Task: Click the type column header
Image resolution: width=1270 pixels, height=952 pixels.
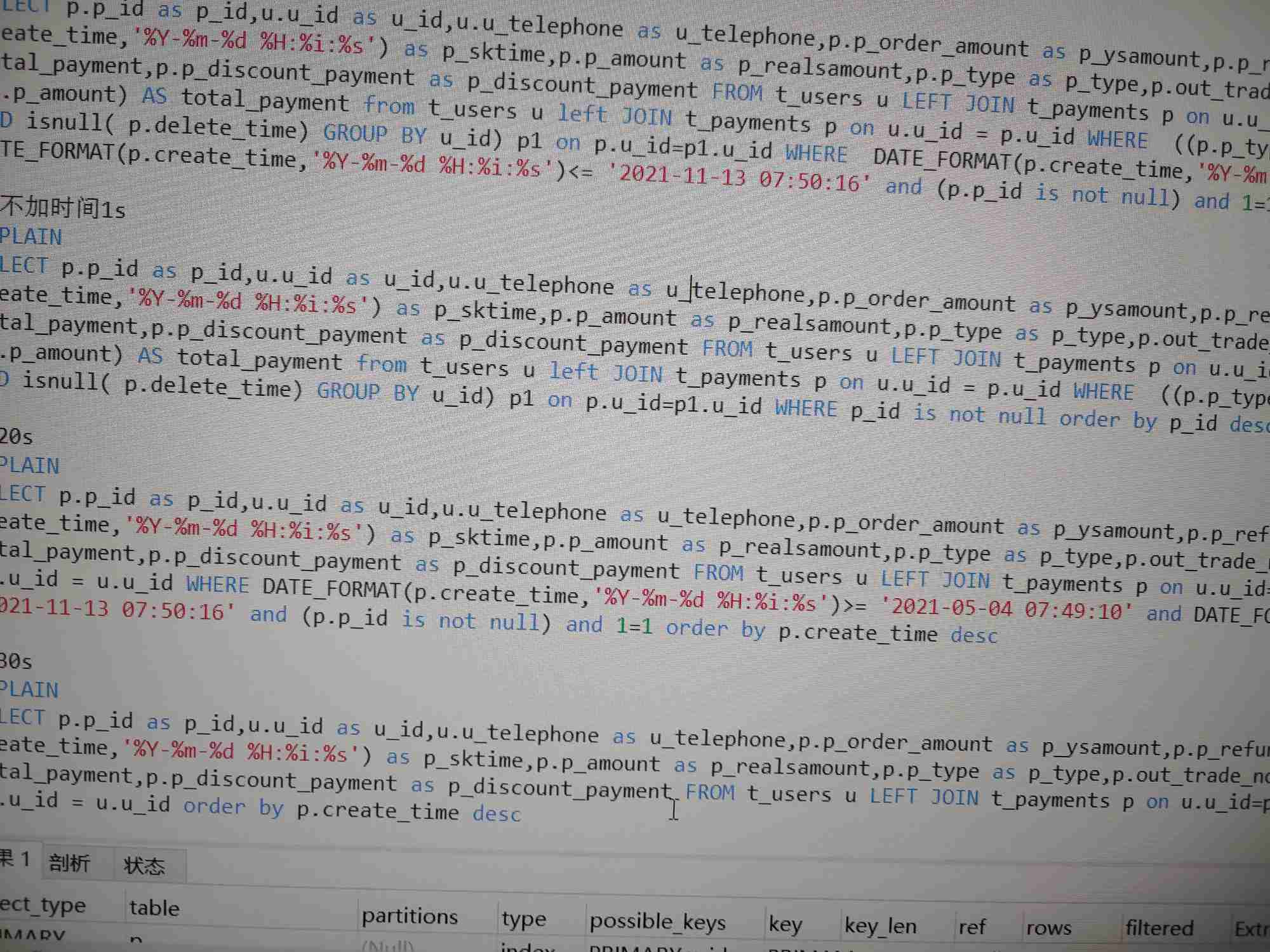Action: (523, 918)
